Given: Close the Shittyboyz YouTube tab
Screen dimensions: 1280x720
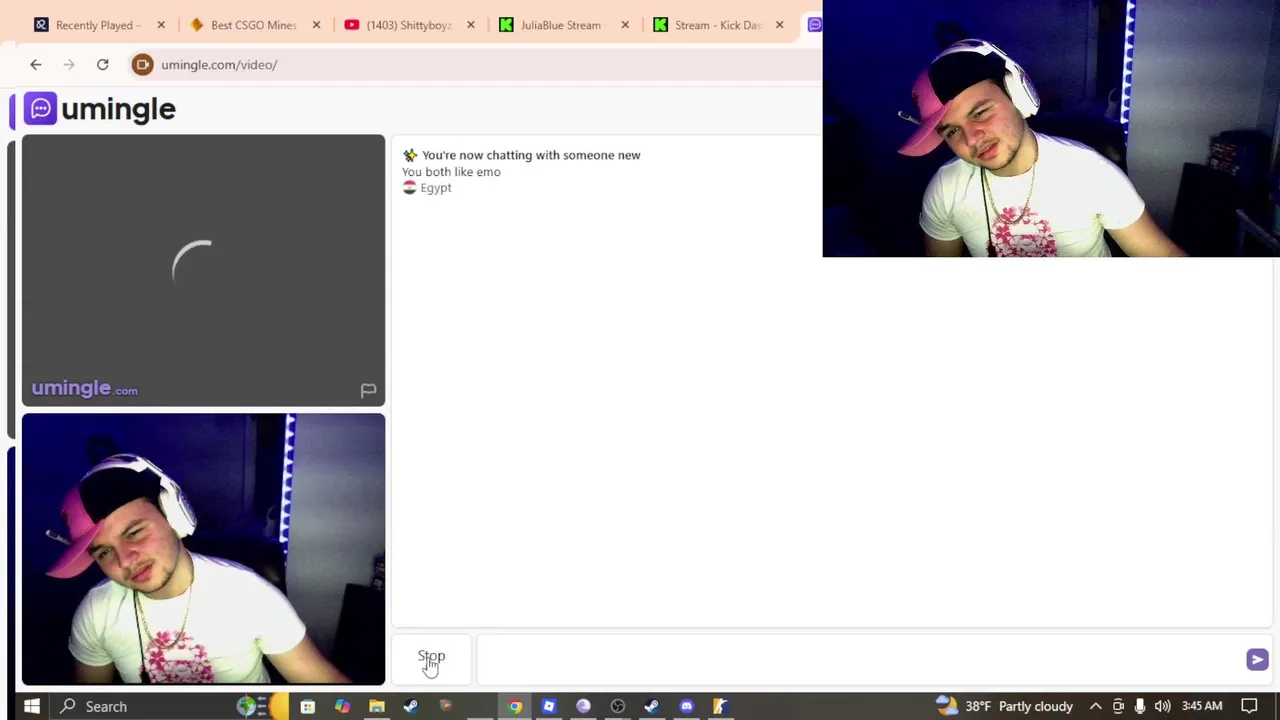Looking at the screenshot, I should pyautogui.click(x=471, y=25).
